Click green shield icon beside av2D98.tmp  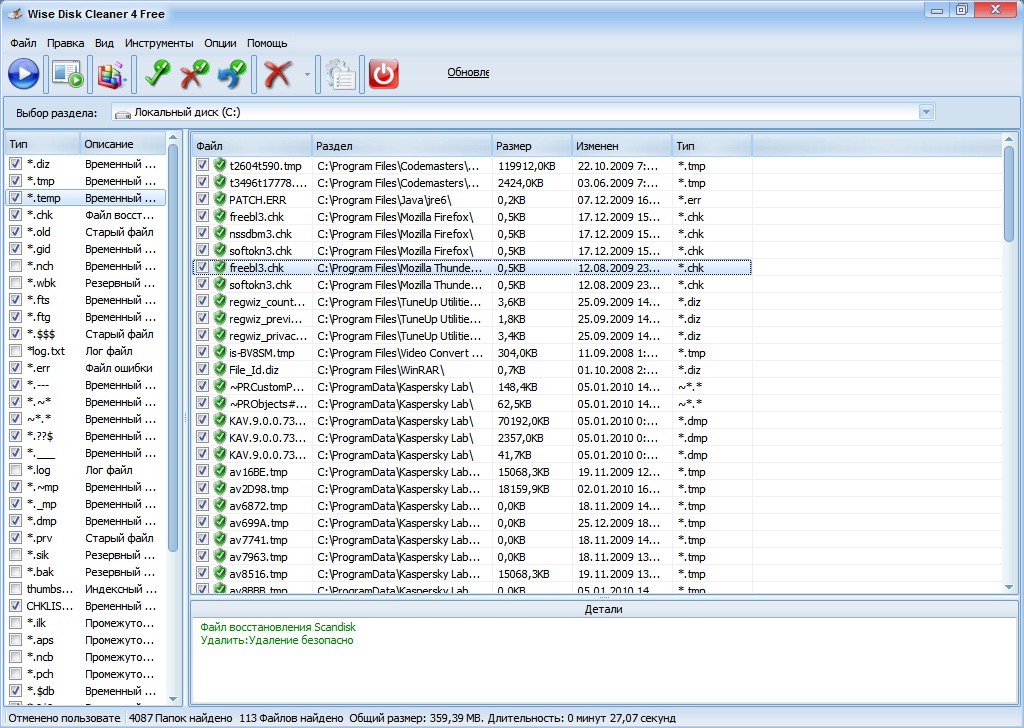coord(220,488)
